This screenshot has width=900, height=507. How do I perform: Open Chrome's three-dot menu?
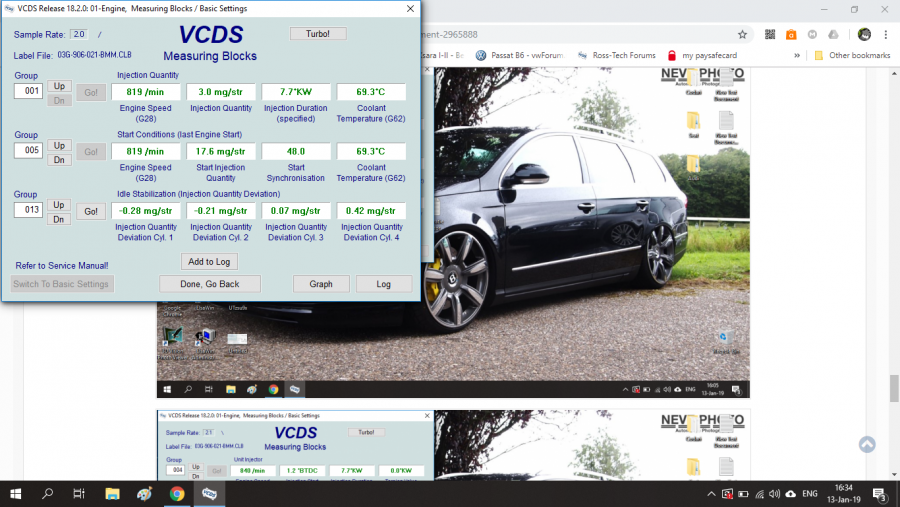click(x=886, y=34)
